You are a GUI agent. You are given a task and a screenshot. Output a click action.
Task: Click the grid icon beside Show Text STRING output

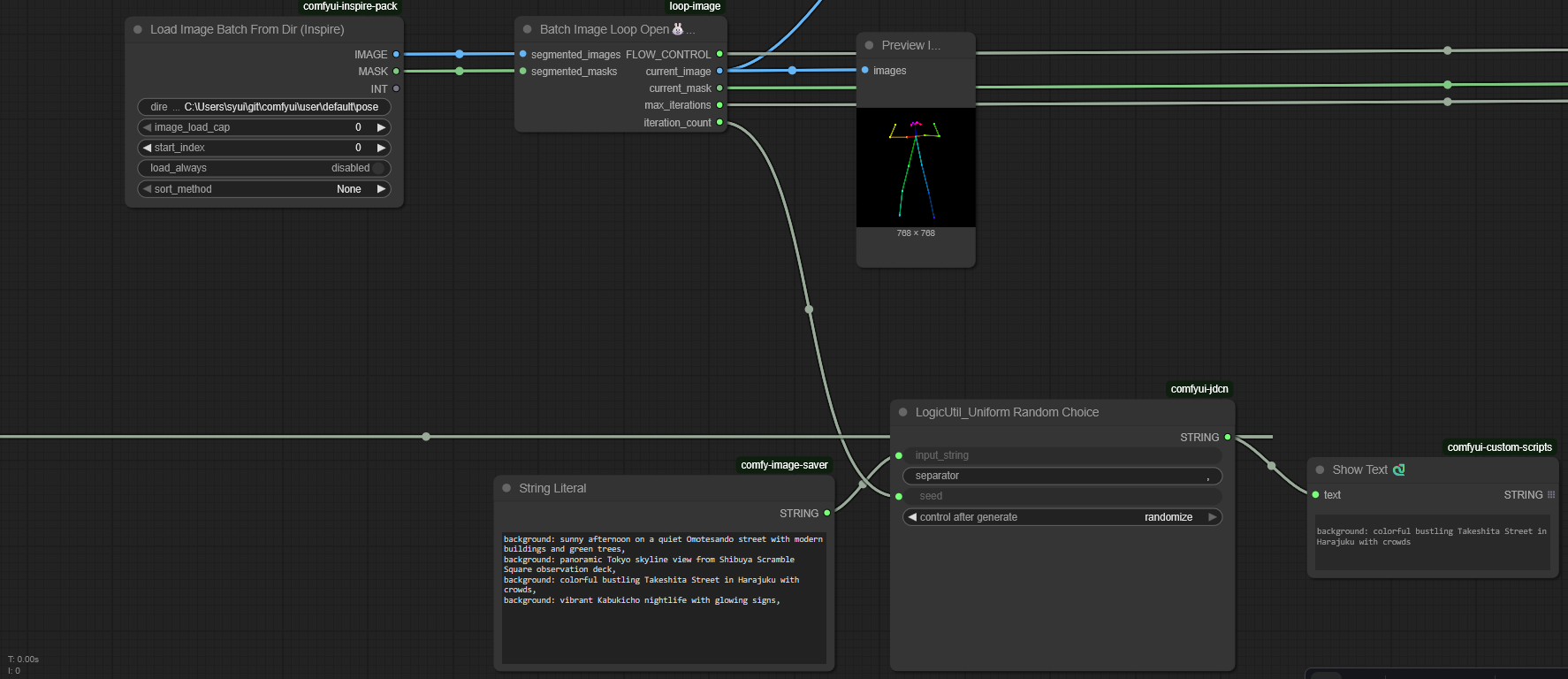point(1551,495)
